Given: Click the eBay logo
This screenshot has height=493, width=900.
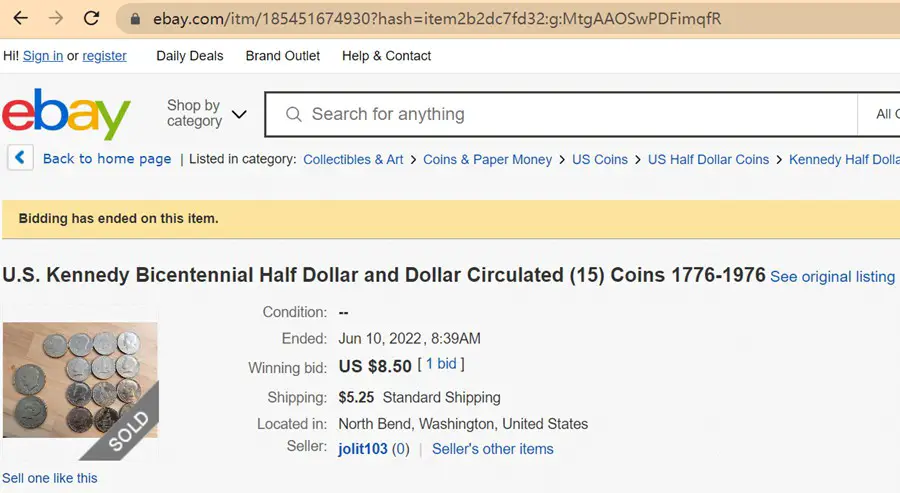Looking at the screenshot, I should (x=66, y=114).
